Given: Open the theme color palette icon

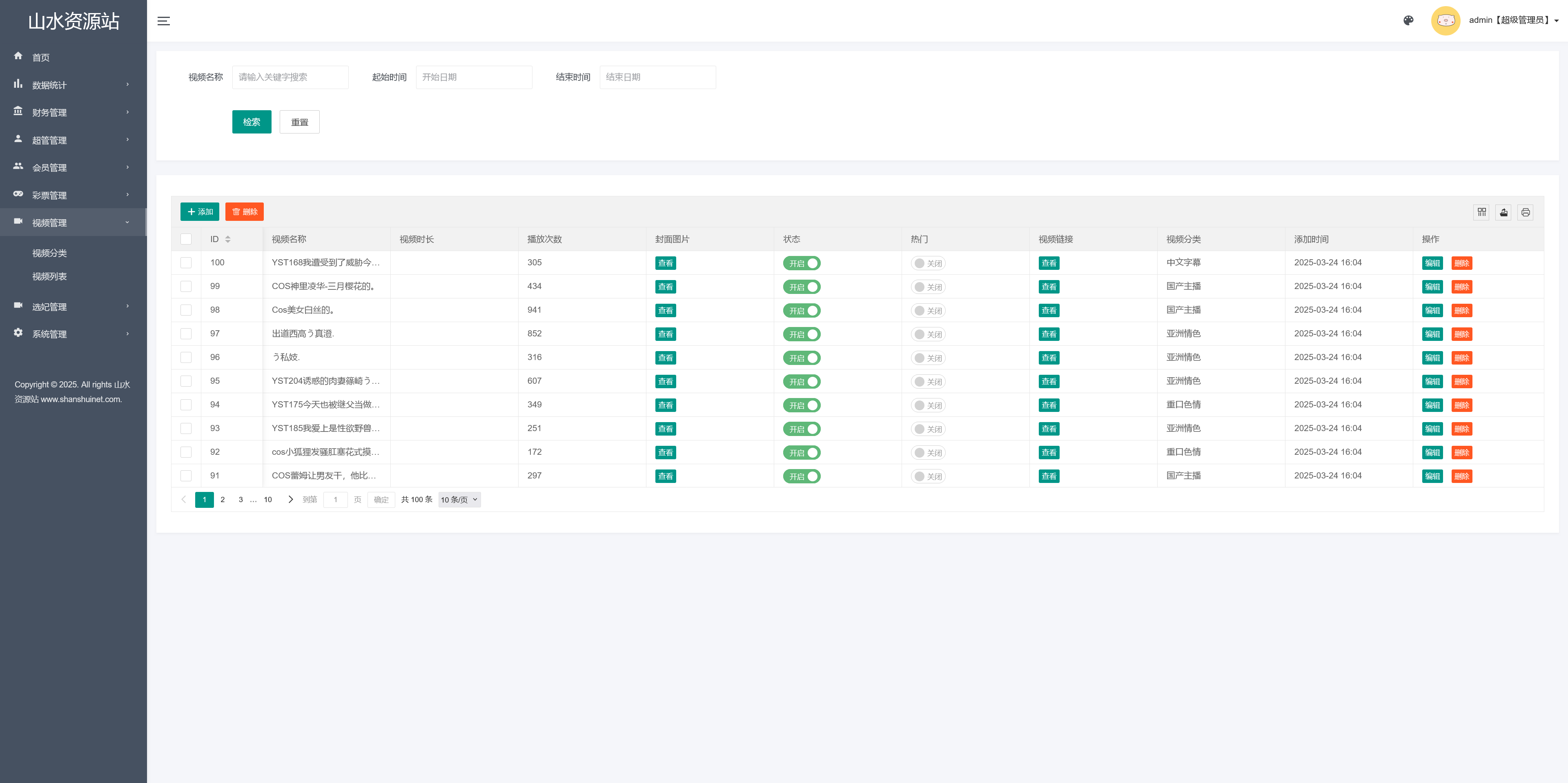Looking at the screenshot, I should tap(1408, 21).
